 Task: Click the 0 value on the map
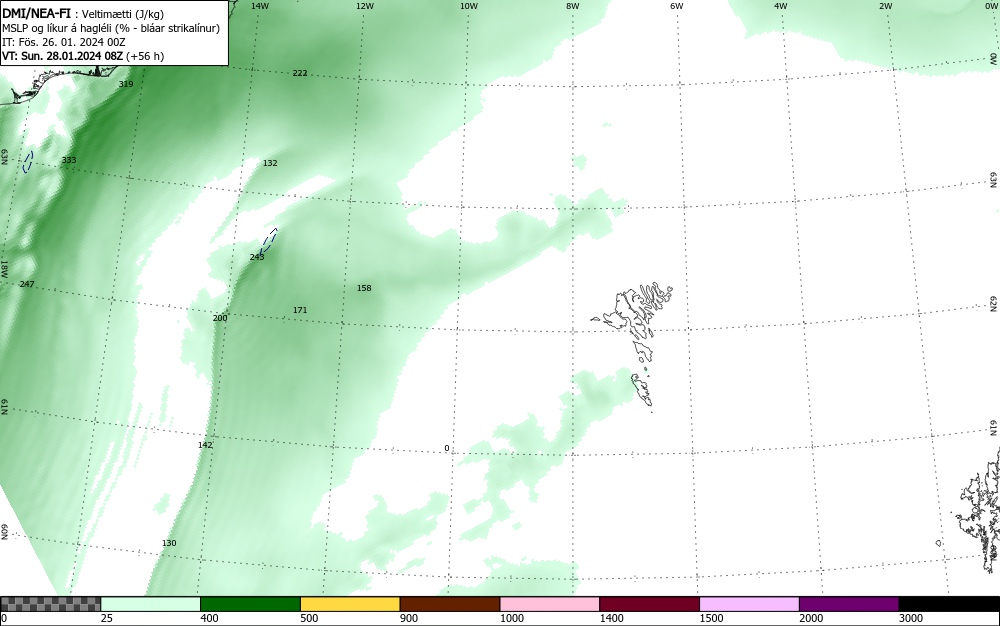click(x=446, y=449)
